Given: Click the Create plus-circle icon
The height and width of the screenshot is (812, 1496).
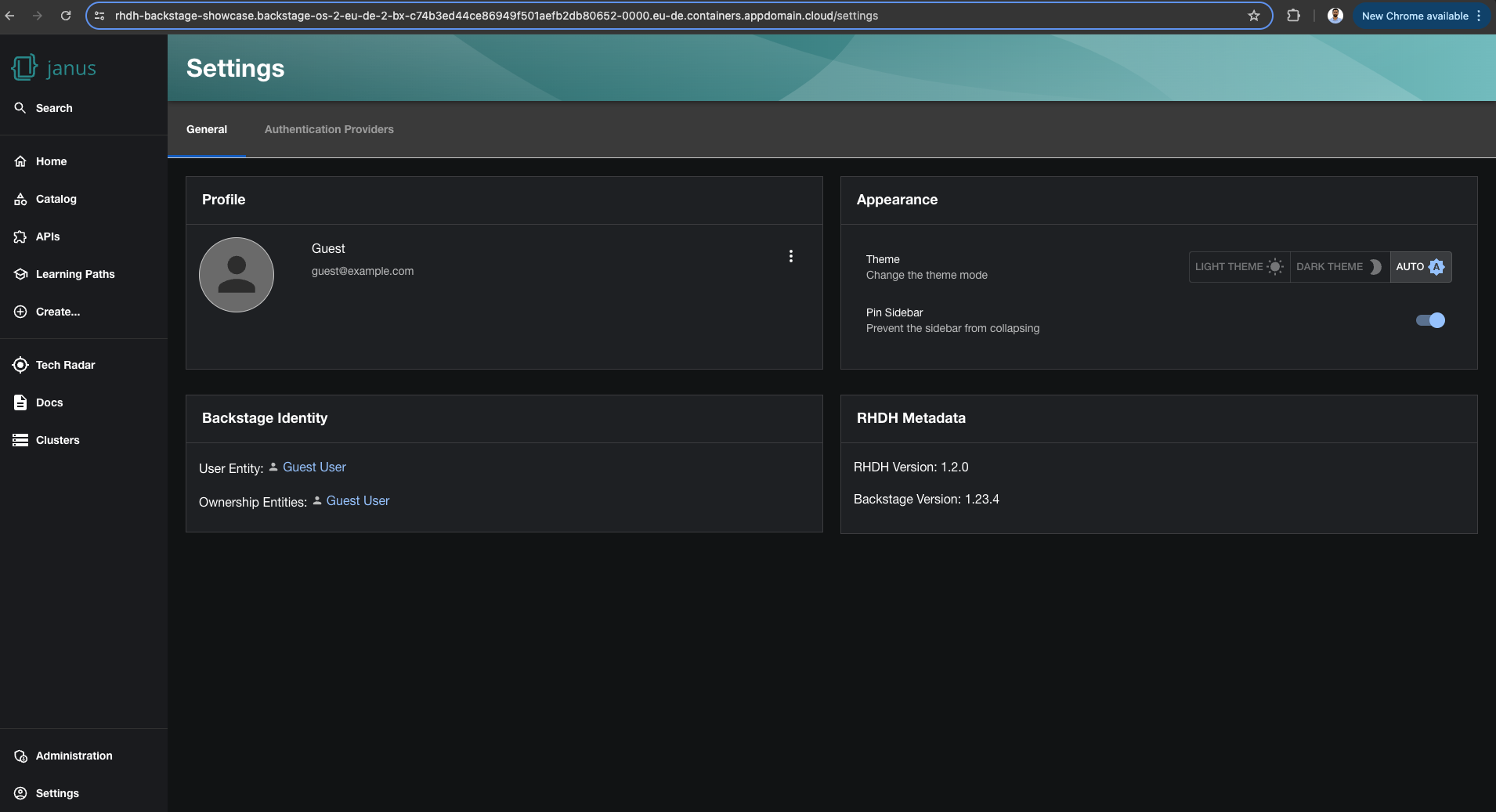Looking at the screenshot, I should pyautogui.click(x=20, y=312).
